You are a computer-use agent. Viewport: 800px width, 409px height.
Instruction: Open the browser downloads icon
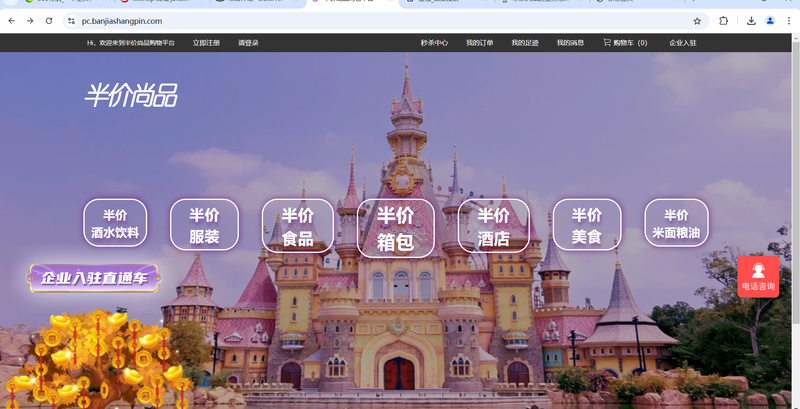tap(751, 21)
